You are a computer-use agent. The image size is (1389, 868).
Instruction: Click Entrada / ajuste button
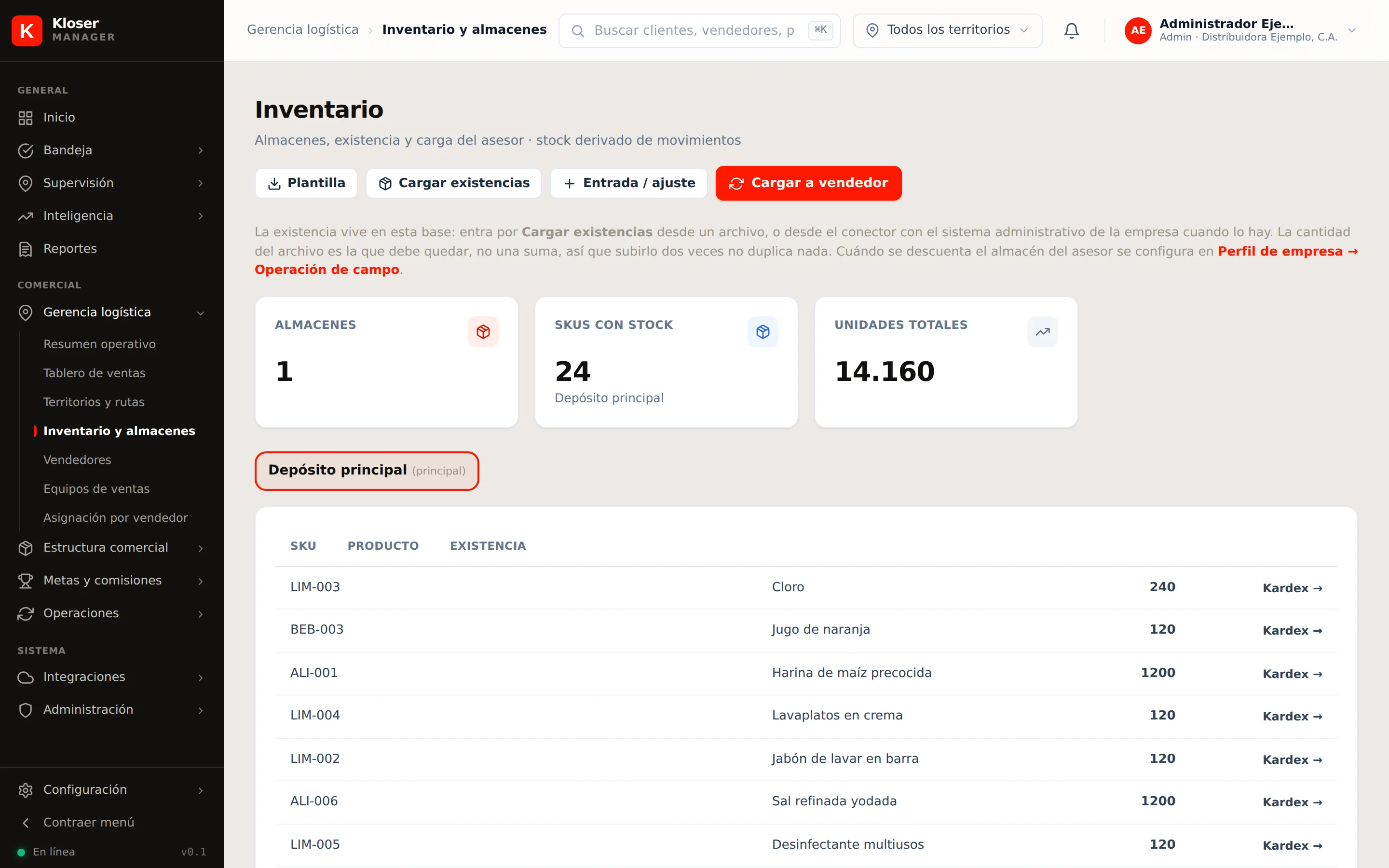(628, 183)
